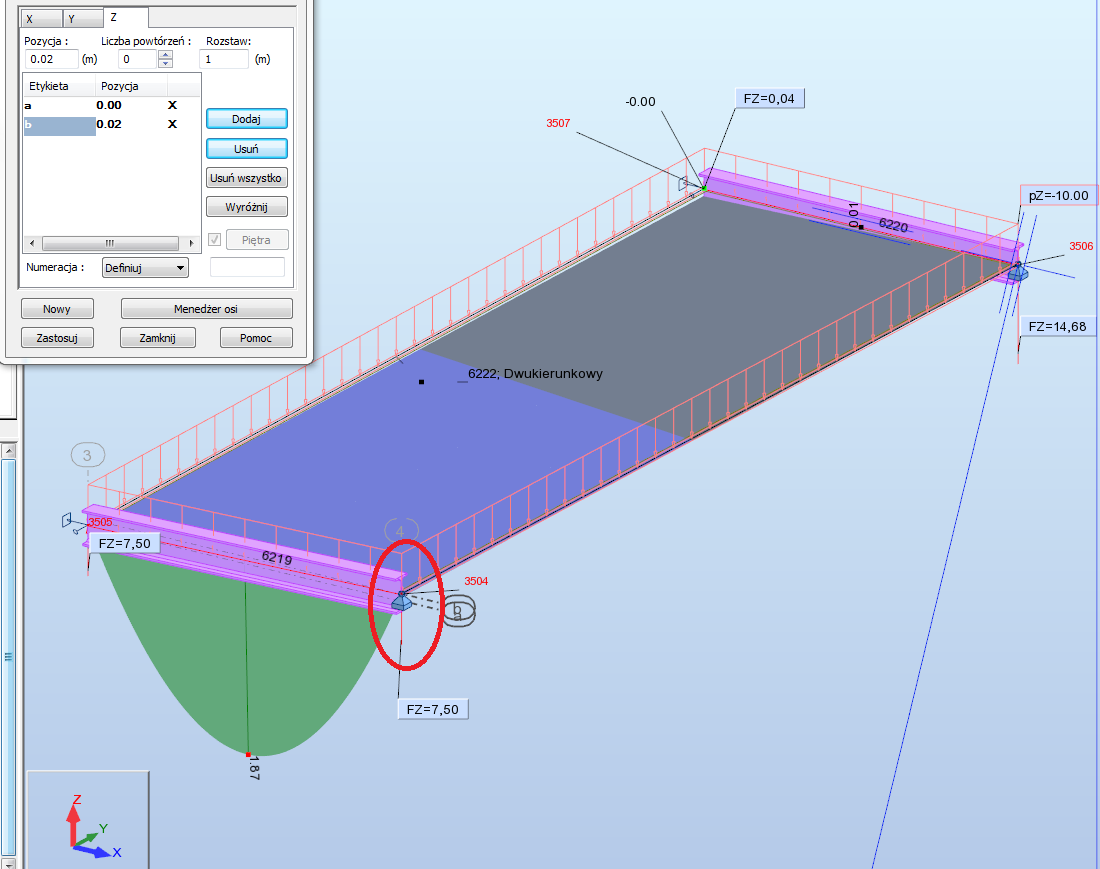Click the Wyróżnij button
1100x869 pixels.
click(245, 208)
